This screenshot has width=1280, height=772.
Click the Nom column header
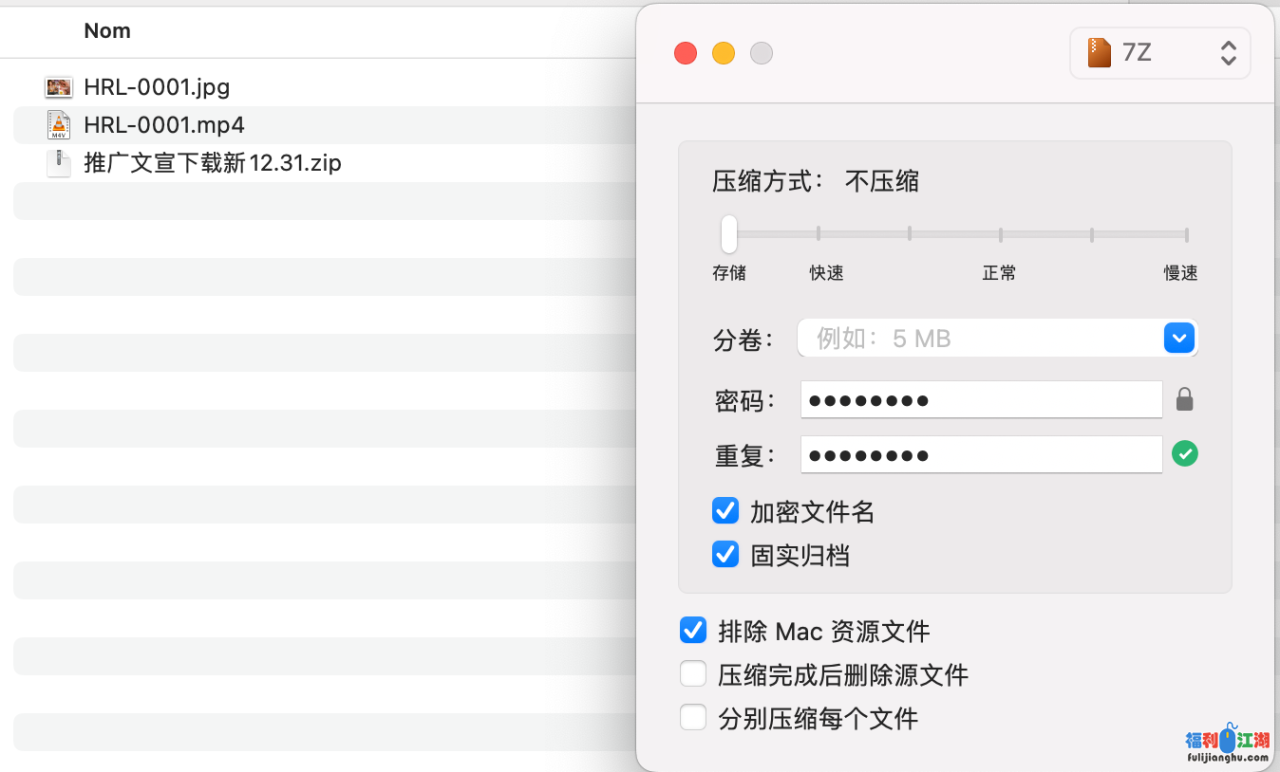click(107, 31)
